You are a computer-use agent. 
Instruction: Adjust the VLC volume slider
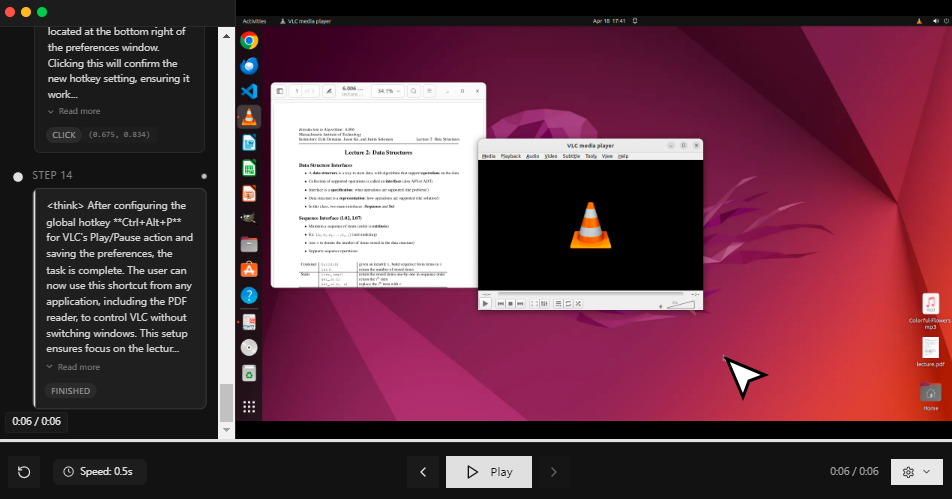[680, 303]
